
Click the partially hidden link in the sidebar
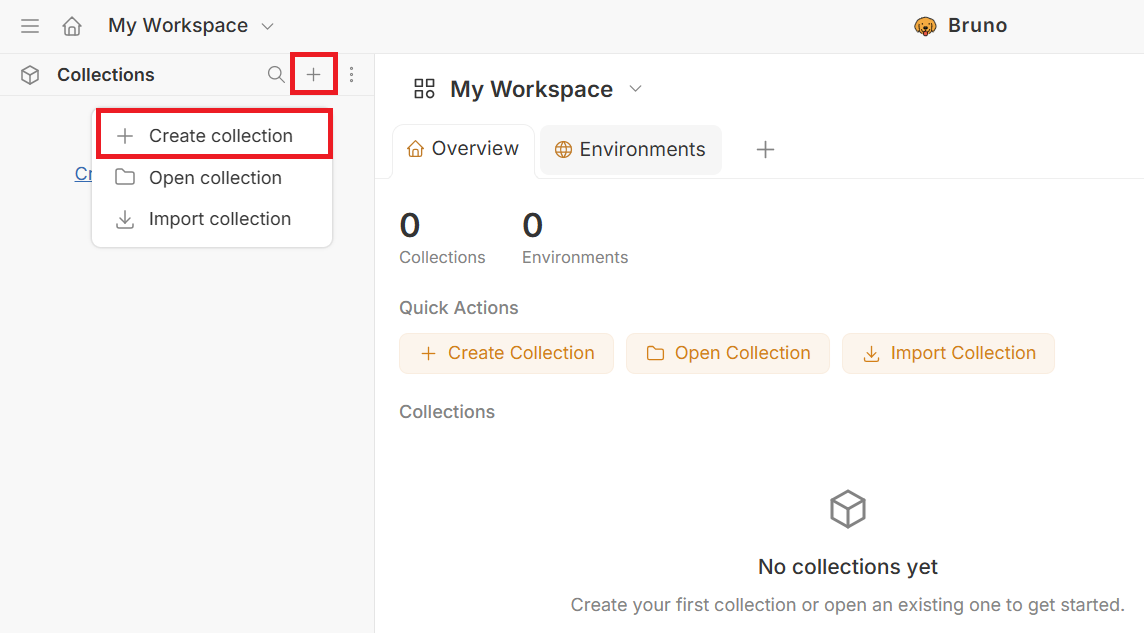point(83,174)
